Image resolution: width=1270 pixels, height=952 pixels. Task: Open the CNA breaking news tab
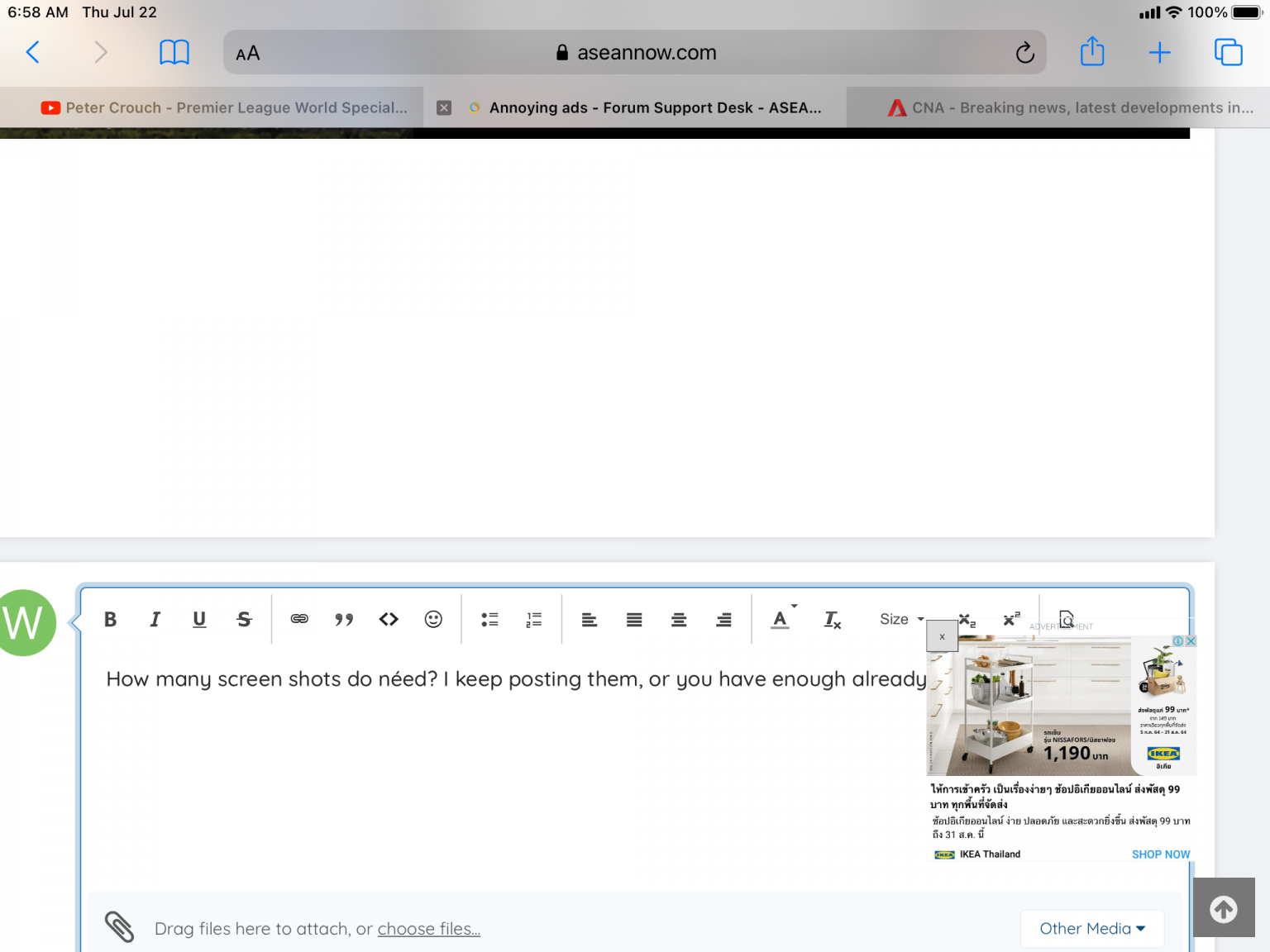pyautogui.click(x=1067, y=107)
